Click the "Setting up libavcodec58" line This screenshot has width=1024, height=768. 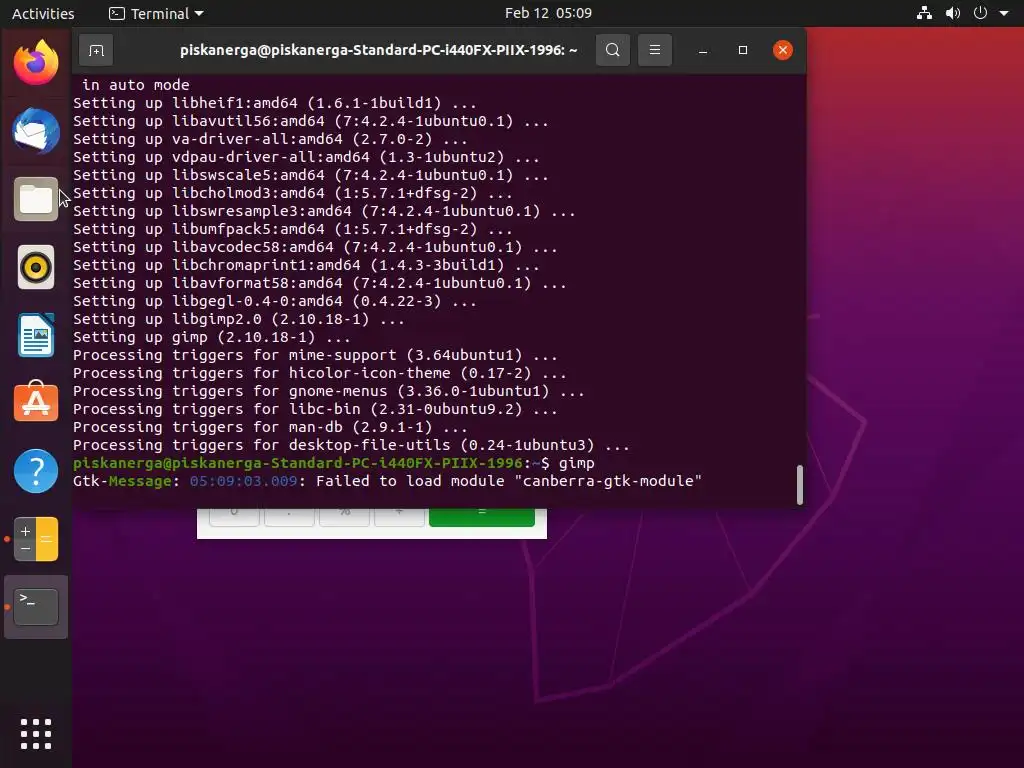(315, 248)
